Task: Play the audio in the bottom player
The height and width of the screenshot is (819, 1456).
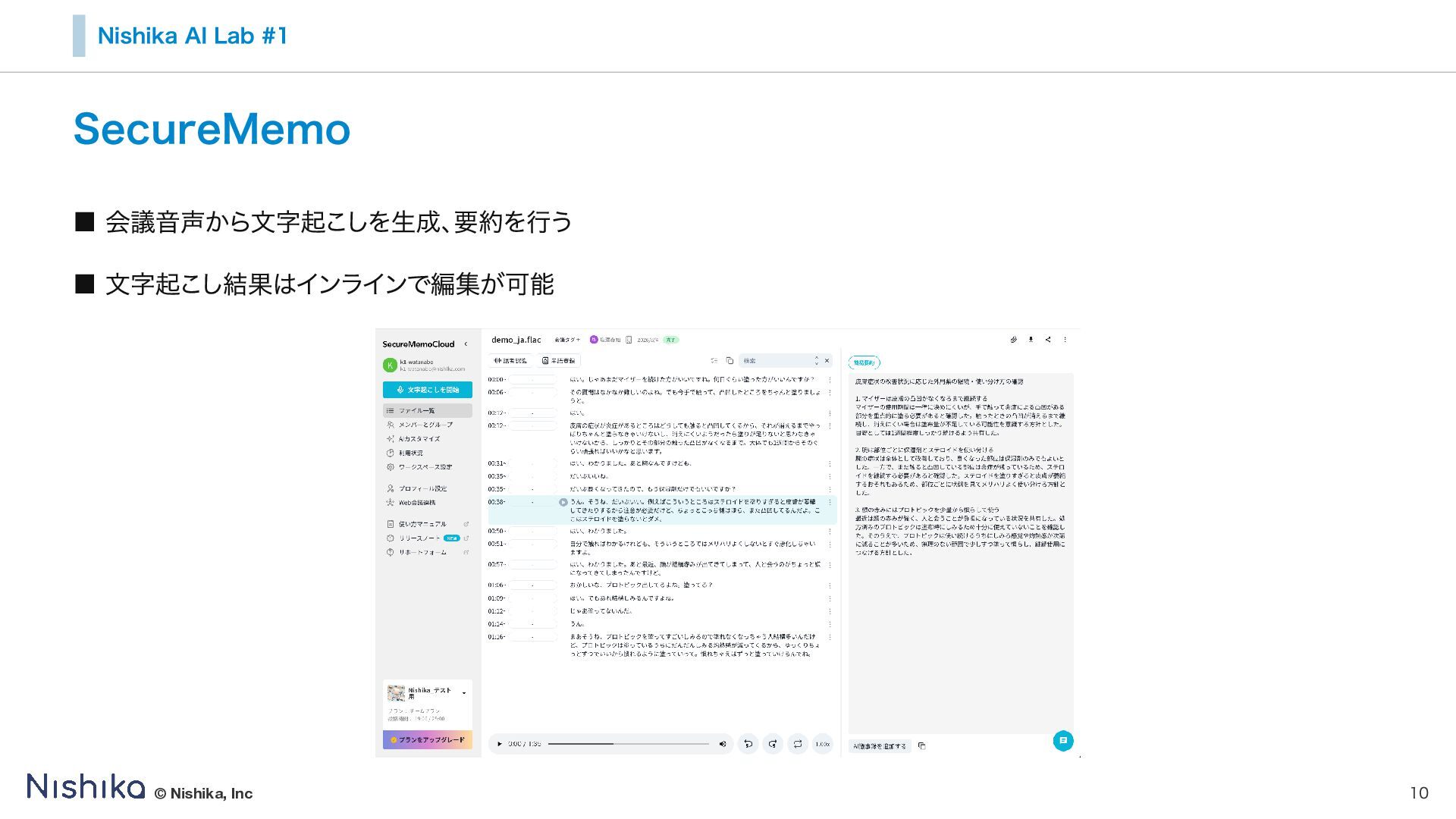Action: coord(499,744)
